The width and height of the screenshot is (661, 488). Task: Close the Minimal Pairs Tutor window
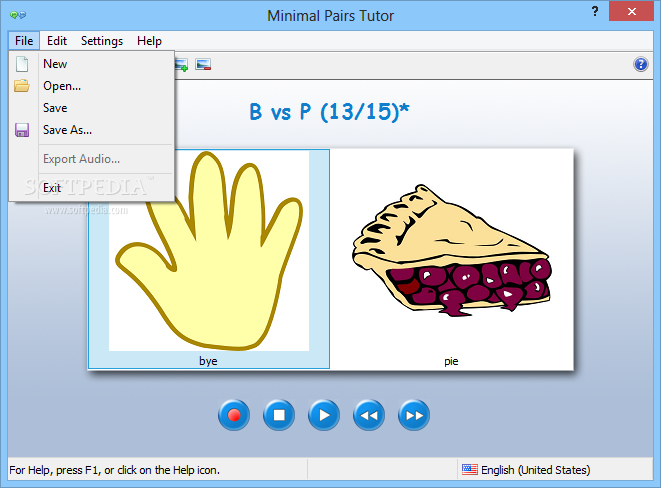click(631, 11)
